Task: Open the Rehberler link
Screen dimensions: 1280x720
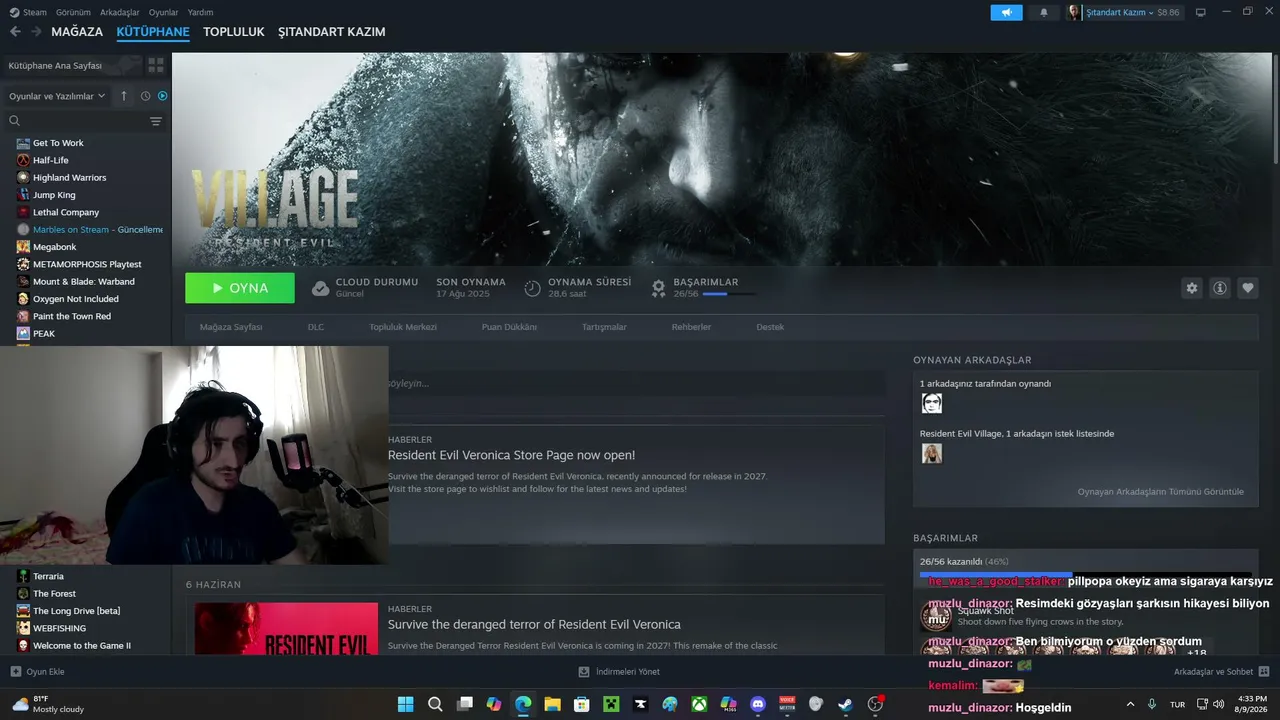Action: tap(691, 327)
